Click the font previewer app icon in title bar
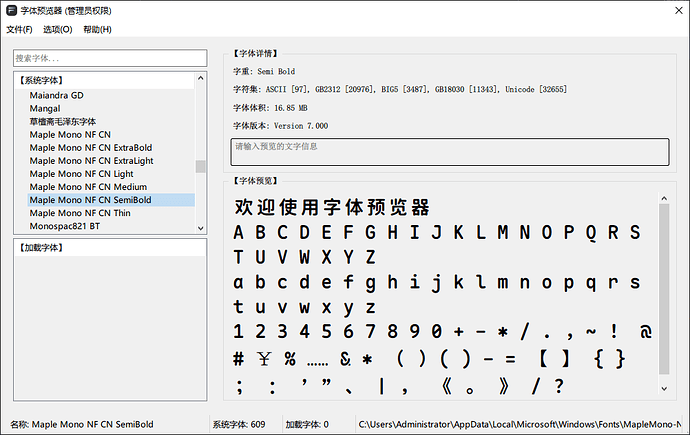Image resolution: width=690 pixels, height=435 pixels. tap(11, 9)
